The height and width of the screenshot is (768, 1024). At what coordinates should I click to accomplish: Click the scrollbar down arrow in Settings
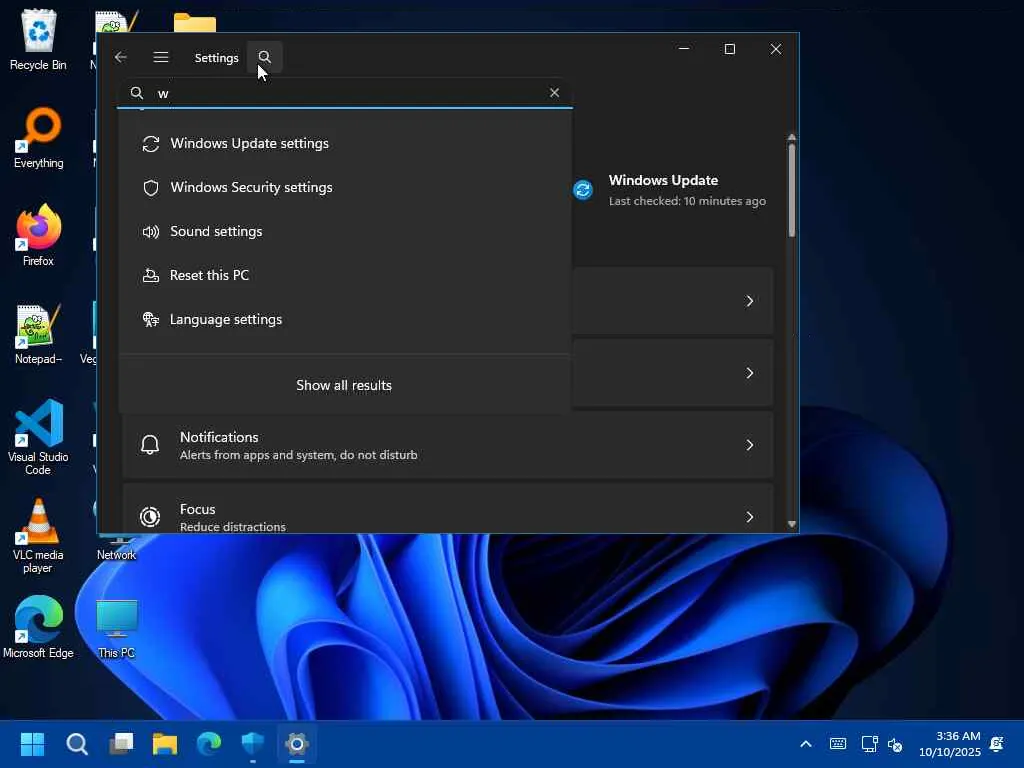[x=792, y=524]
